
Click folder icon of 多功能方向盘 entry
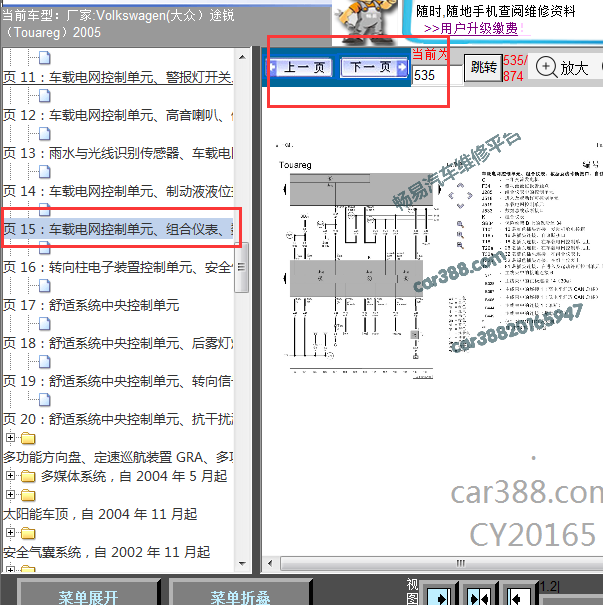[28, 438]
